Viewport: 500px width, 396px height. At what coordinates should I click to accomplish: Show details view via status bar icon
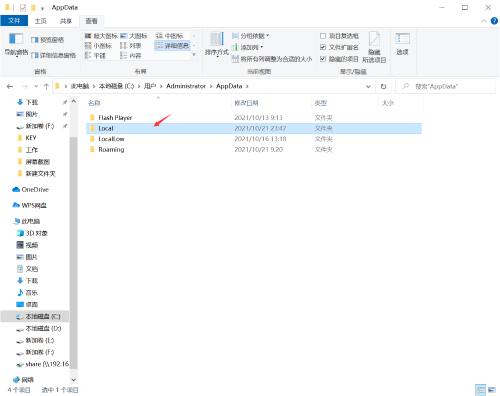click(480, 389)
